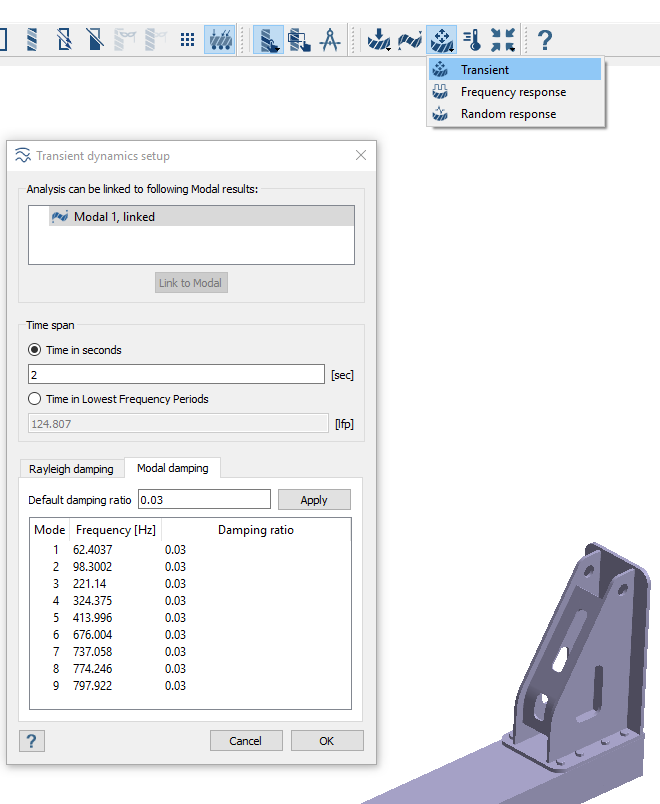The width and height of the screenshot is (660, 804).
Task: Click the highlighted multi-spring toolbar icon
Action: pos(219,40)
